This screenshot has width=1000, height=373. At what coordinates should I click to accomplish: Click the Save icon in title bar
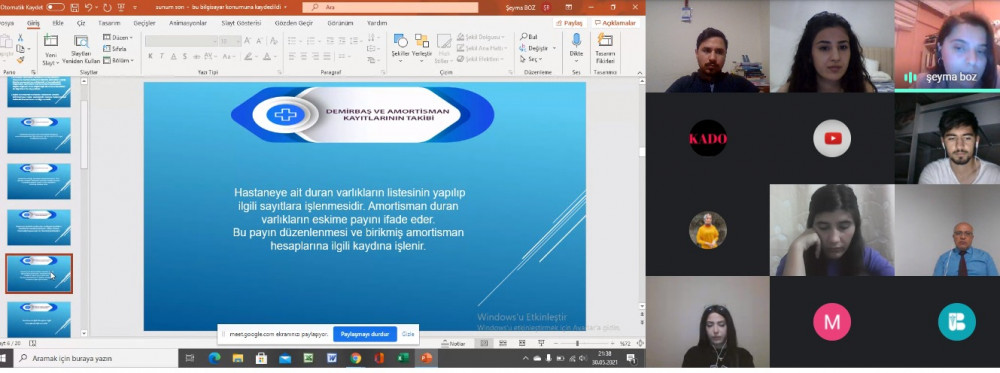tap(75, 7)
